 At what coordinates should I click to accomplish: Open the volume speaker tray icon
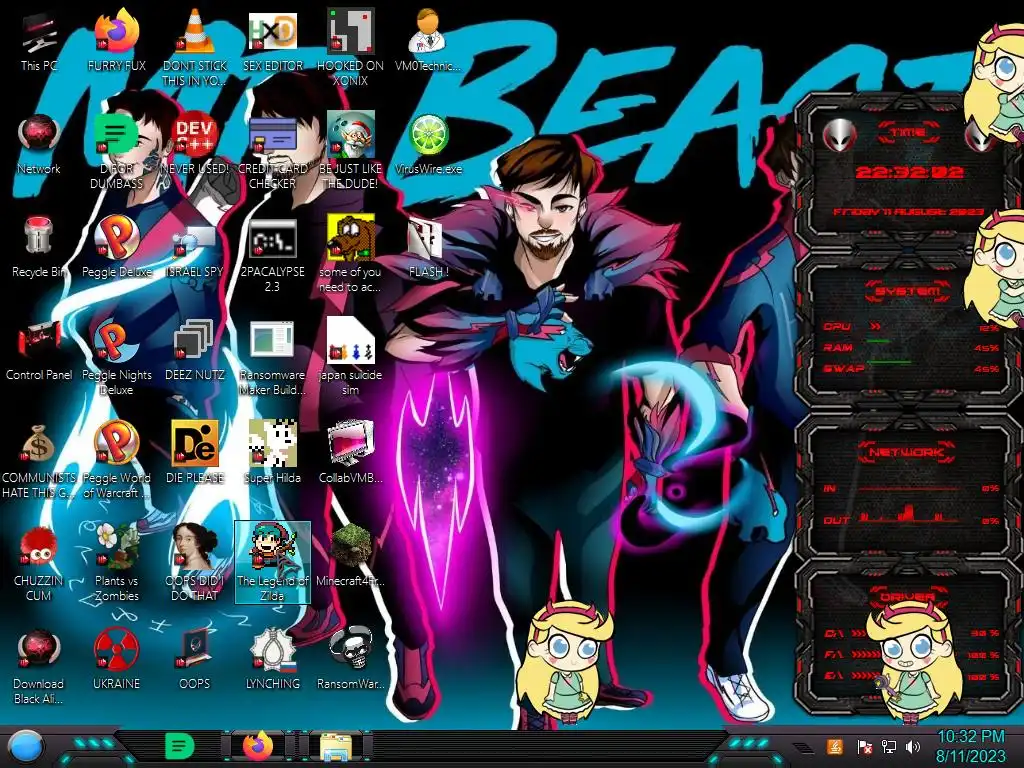tap(913, 746)
